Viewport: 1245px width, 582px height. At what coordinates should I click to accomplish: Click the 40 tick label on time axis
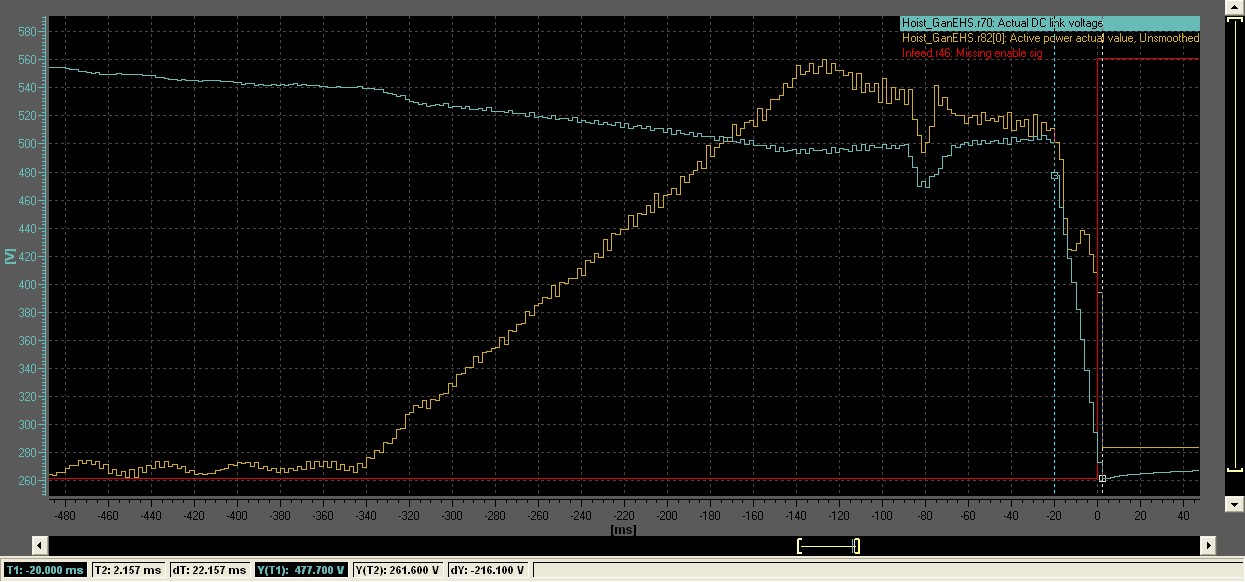1183,516
